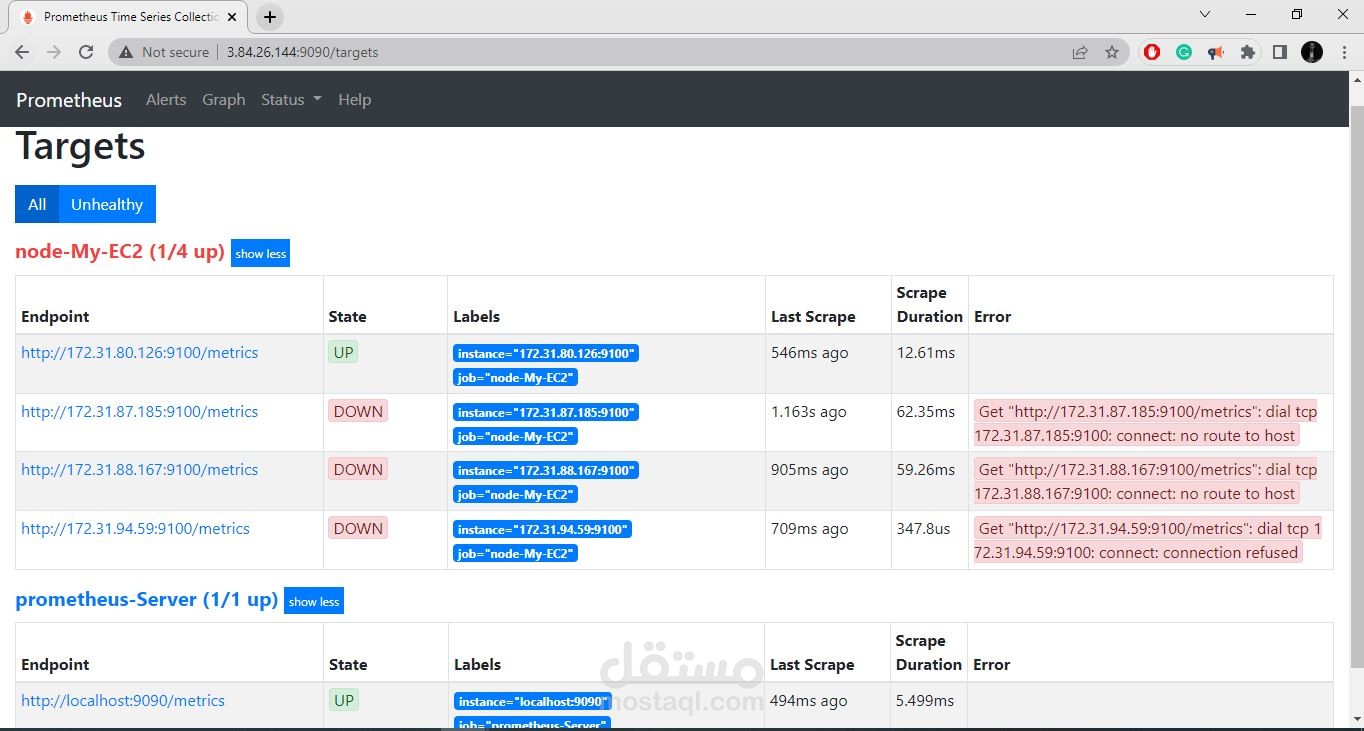Open the Opera red extension icon
The width and height of the screenshot is (1364, 731).
pos(1152,52)
